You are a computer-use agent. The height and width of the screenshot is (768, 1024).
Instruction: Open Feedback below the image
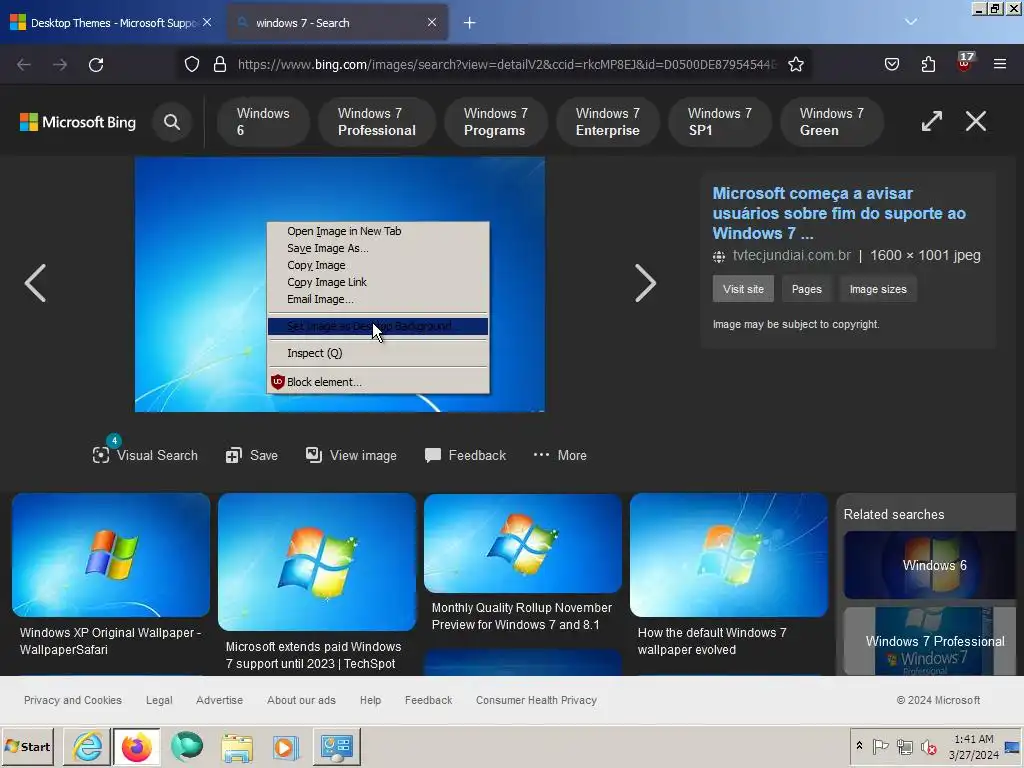(465, 455)
